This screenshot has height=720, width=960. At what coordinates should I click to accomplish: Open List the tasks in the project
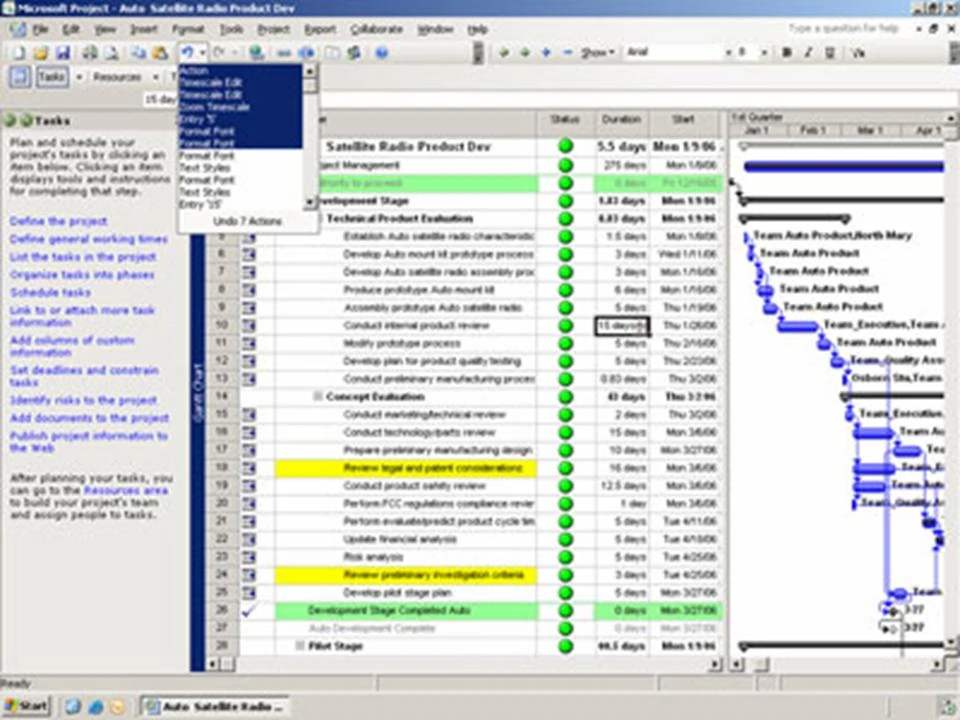[83, 257]
